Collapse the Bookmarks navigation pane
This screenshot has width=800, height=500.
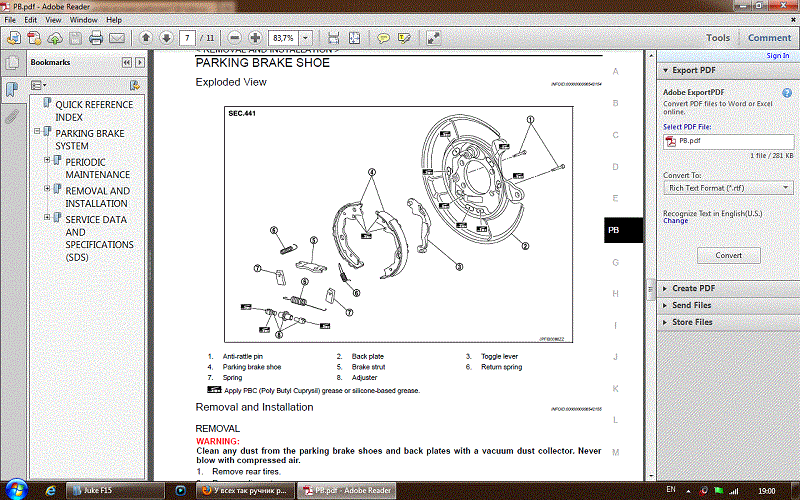(x=127, y=62)
